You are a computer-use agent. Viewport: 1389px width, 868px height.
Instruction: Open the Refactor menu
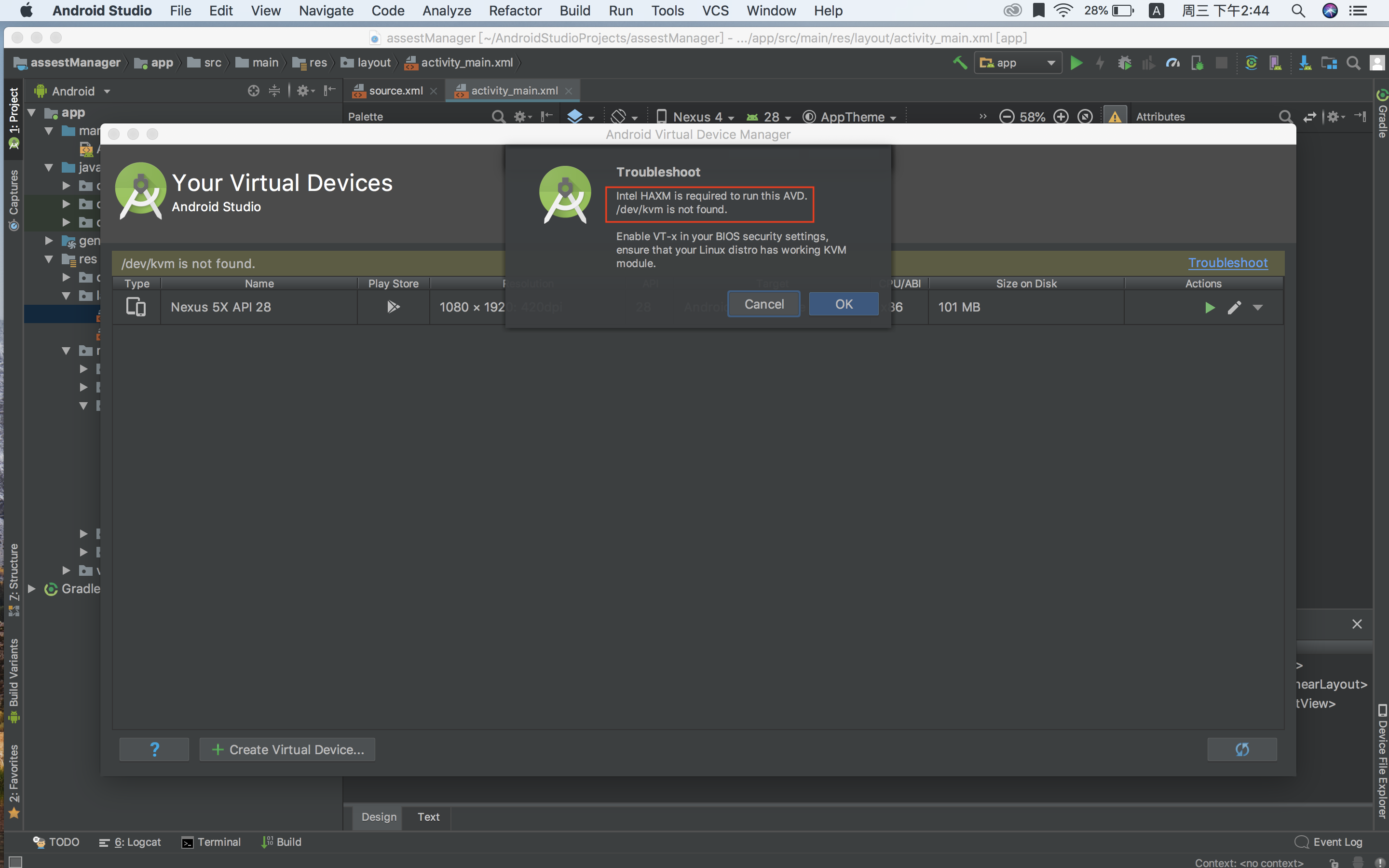515,10
